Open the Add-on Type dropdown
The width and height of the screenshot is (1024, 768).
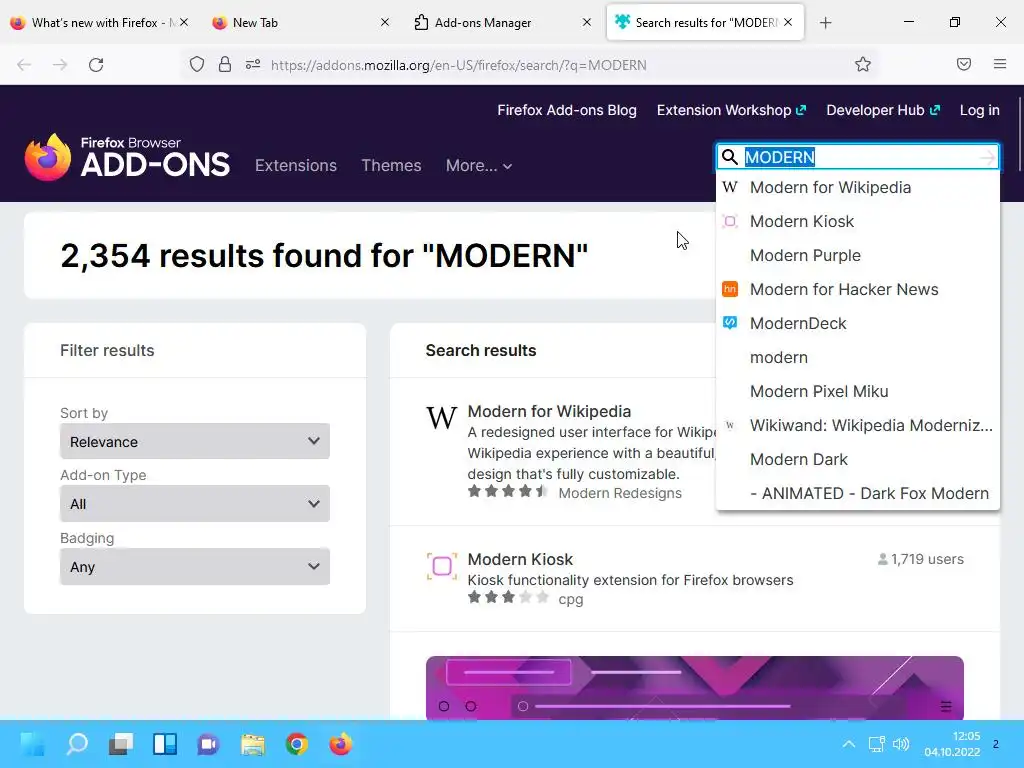click(195, 504)
